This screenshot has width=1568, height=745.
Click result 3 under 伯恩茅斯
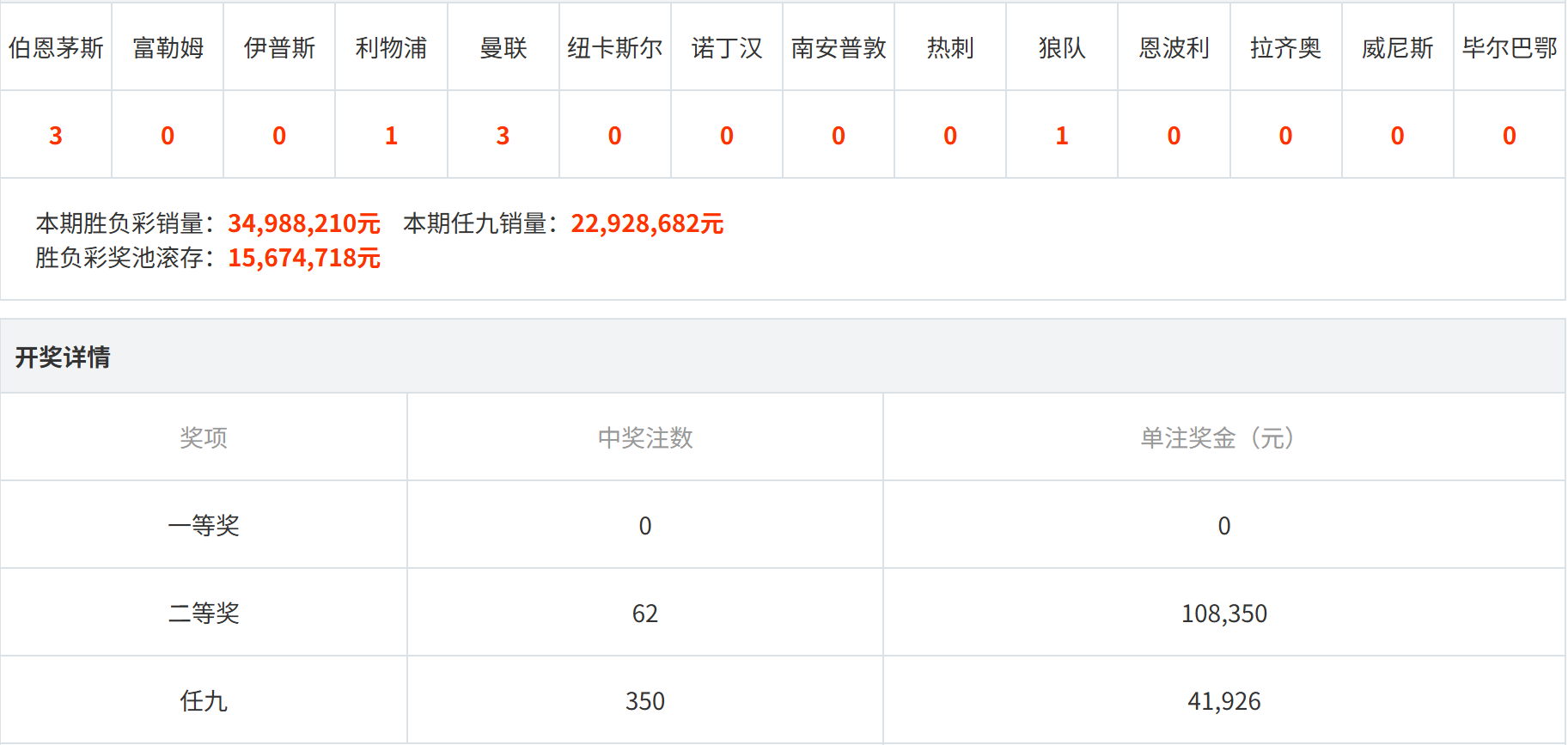[56, 136]
